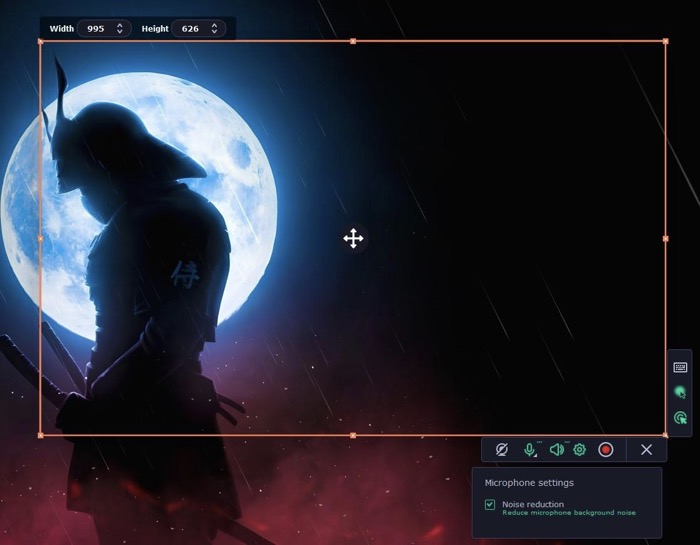This screenshot has width=700, height=545.
Task: Toggle the microphone recording icon
Action: 530,449
